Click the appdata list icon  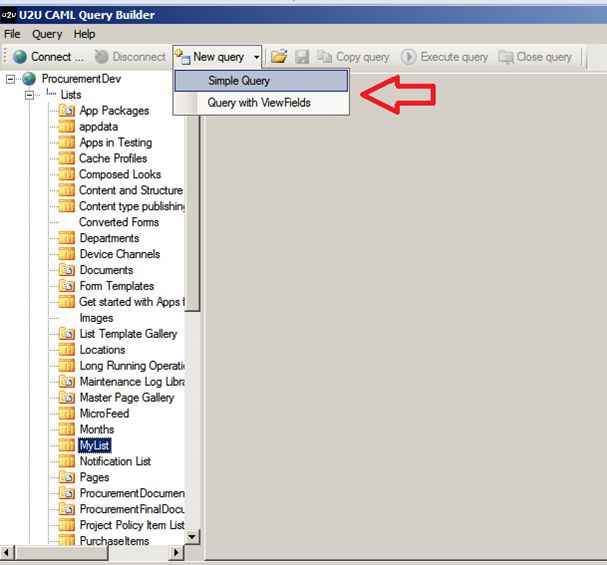[x=67, y=127]
